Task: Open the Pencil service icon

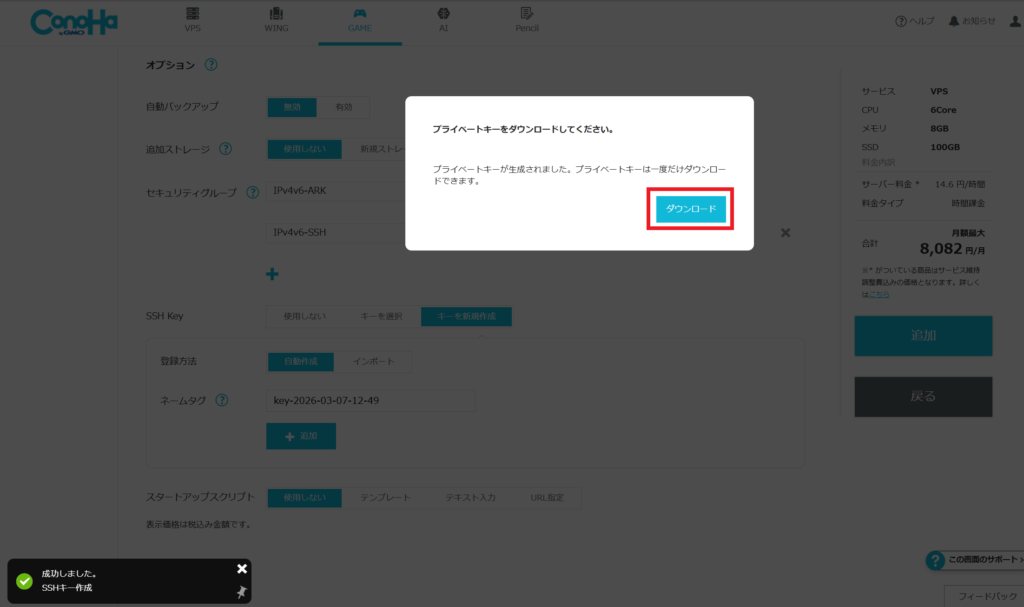Action: (526, 19)
